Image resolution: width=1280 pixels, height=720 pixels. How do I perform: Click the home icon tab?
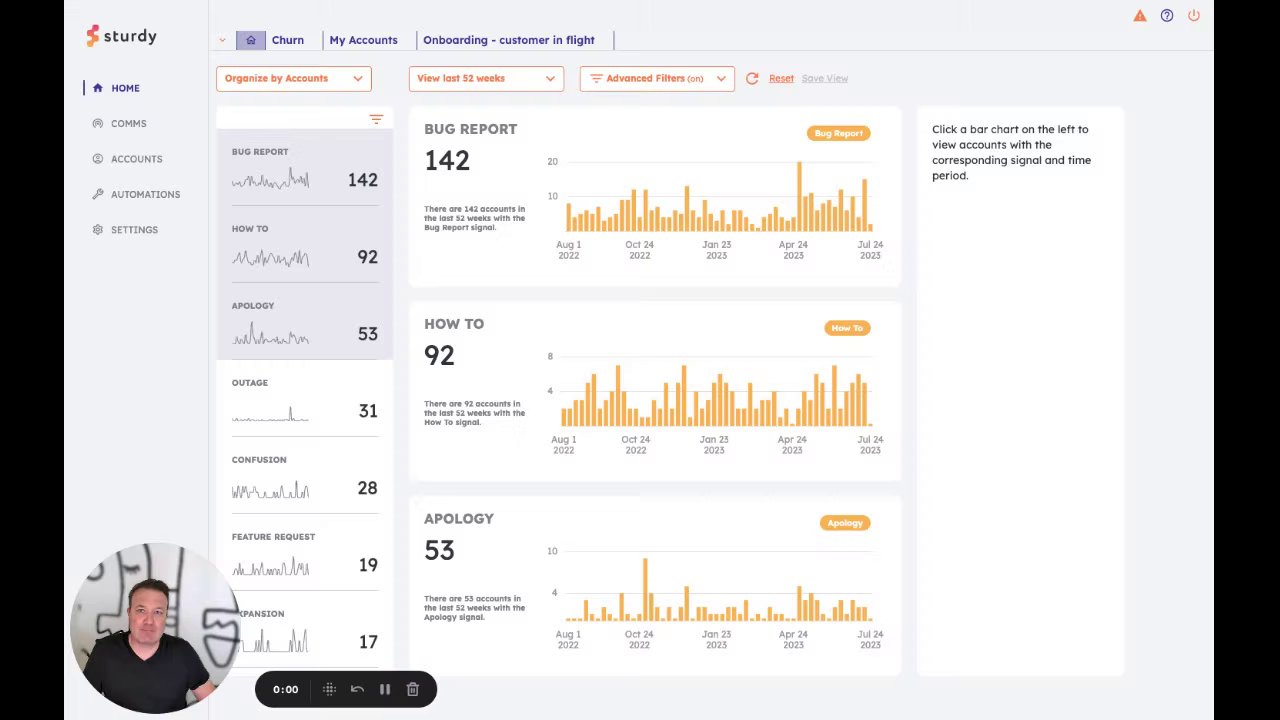(x=251, y=40)
